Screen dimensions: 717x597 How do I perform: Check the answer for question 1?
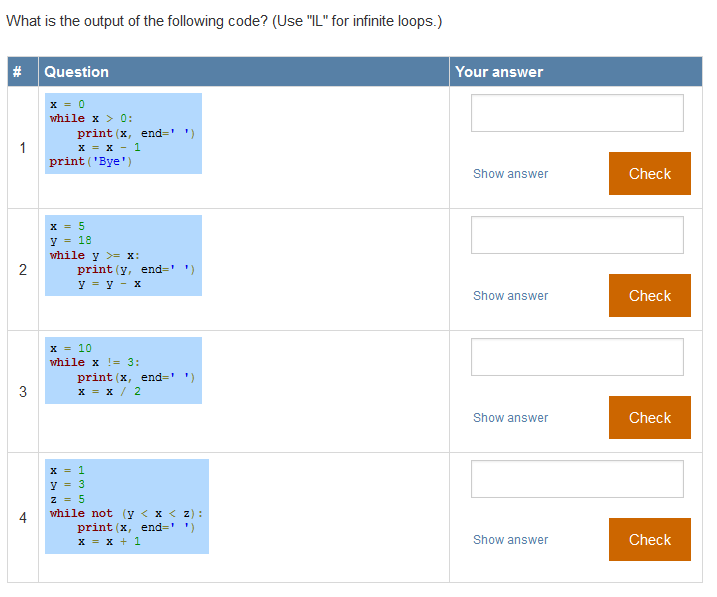[x=650, y=174]
